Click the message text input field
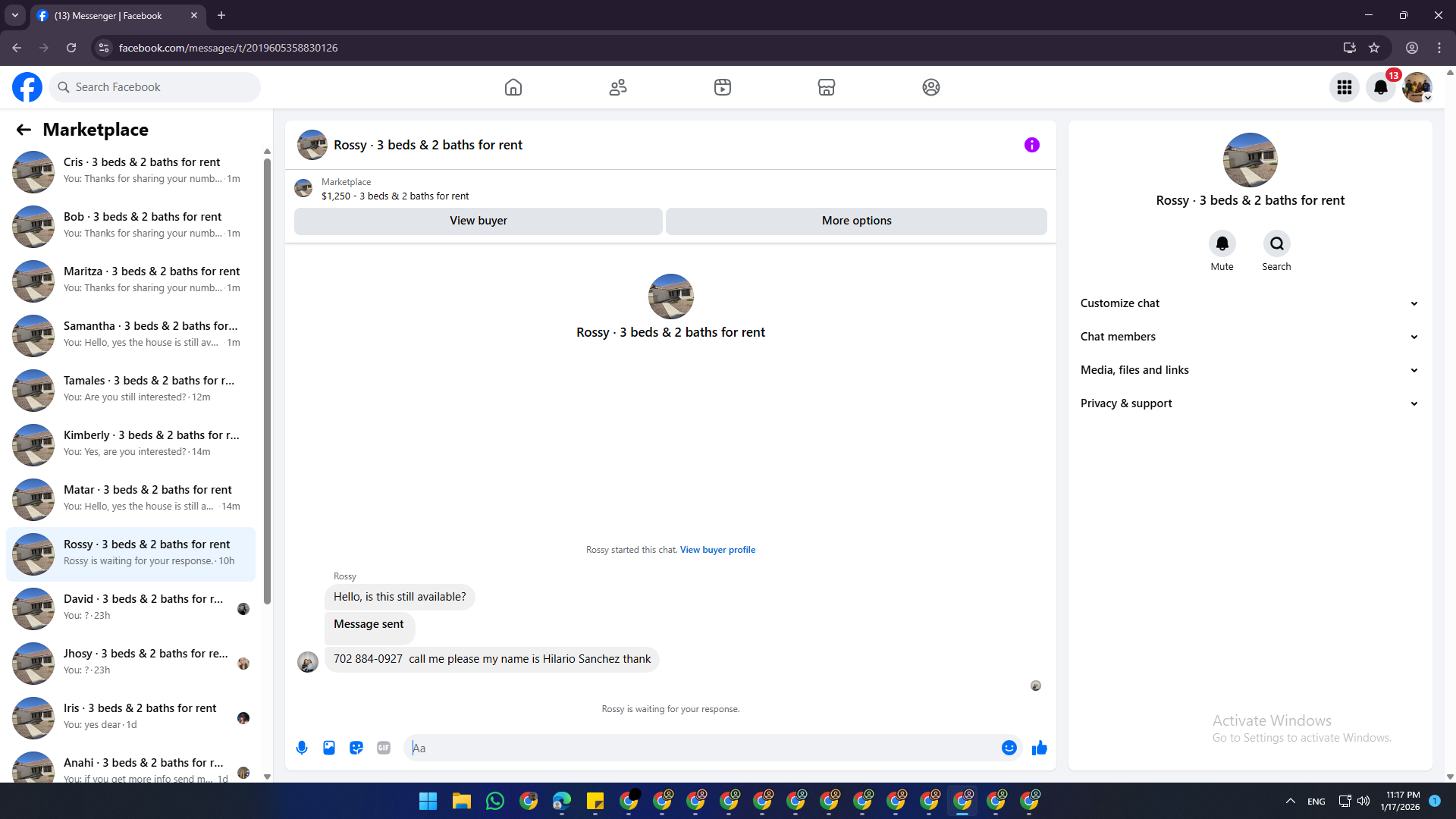 click(x=705, y=748)
